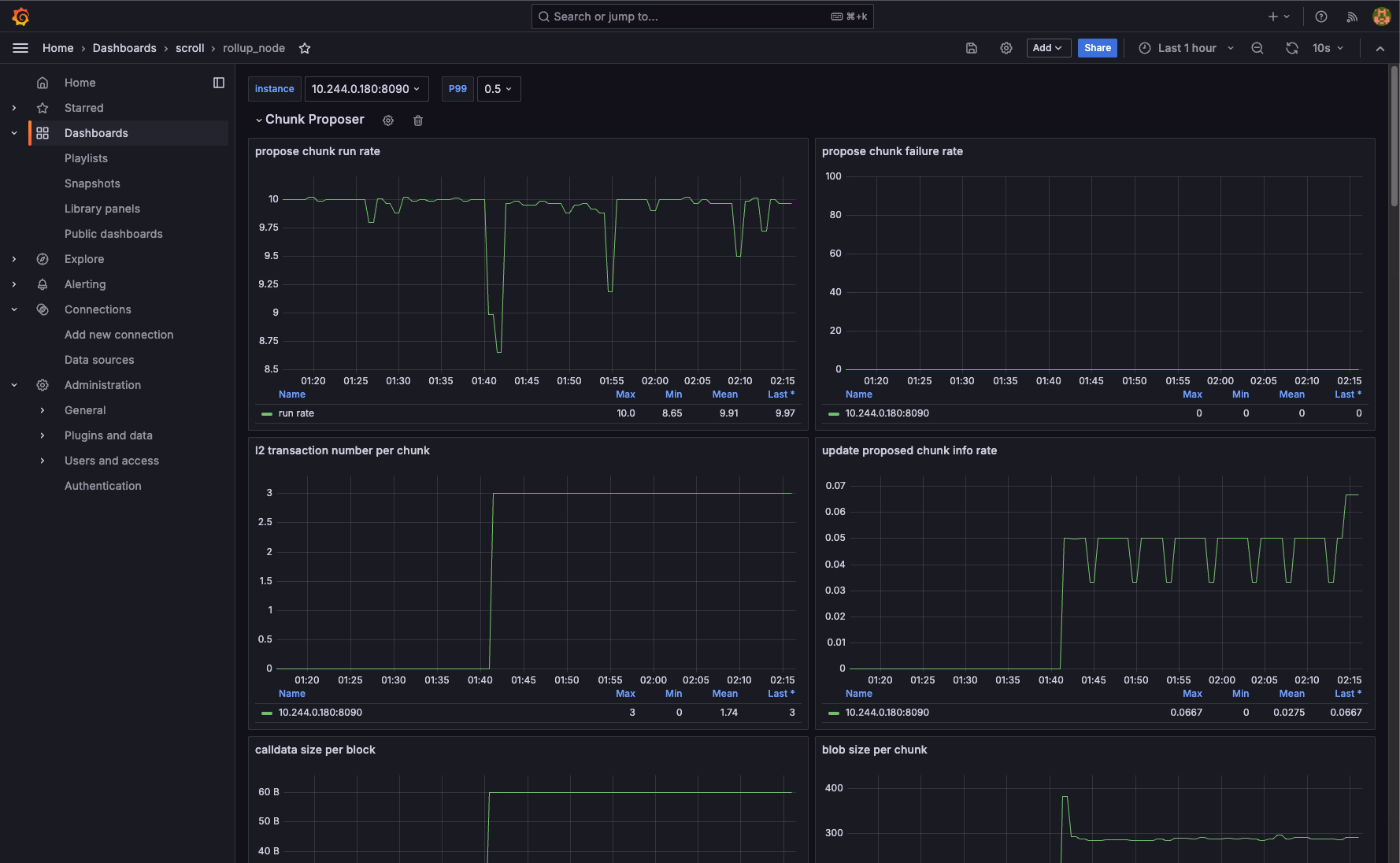The width and height of the screenshot is (1400, 863).
Task: Open the refresh interval 10s dropdown
Action: (x=1328, y=48)
